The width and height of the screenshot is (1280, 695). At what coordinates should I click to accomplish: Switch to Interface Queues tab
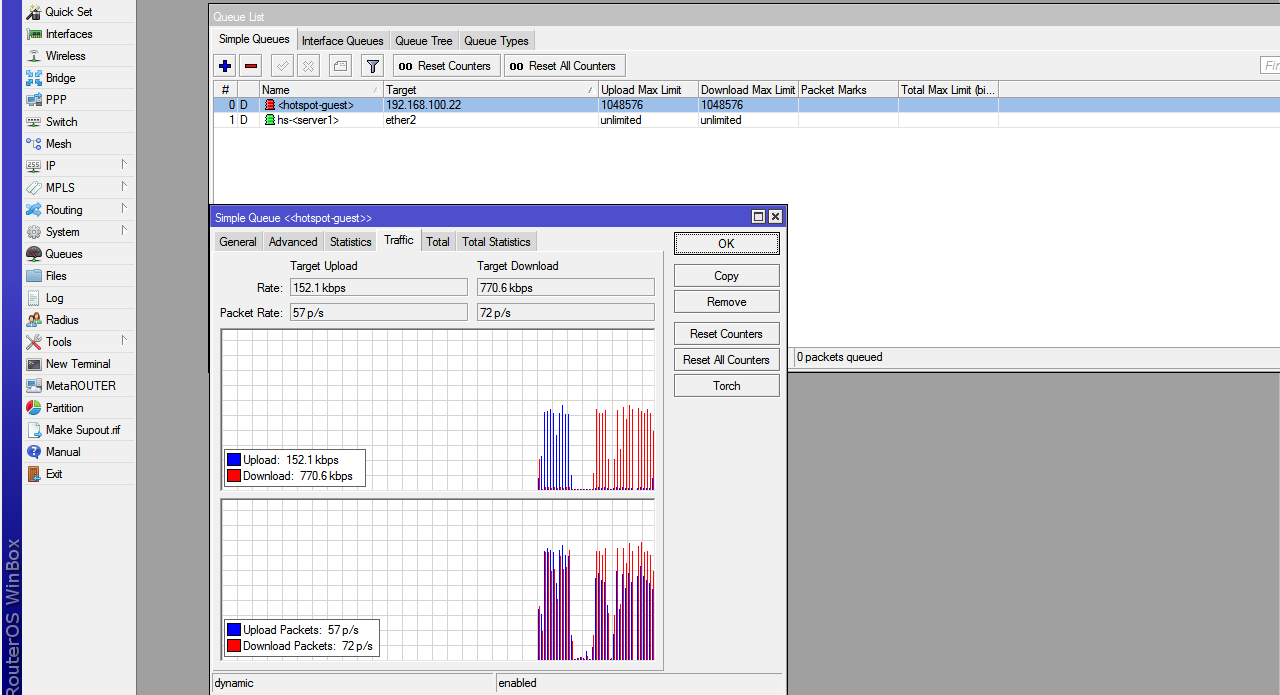[343, 41]
